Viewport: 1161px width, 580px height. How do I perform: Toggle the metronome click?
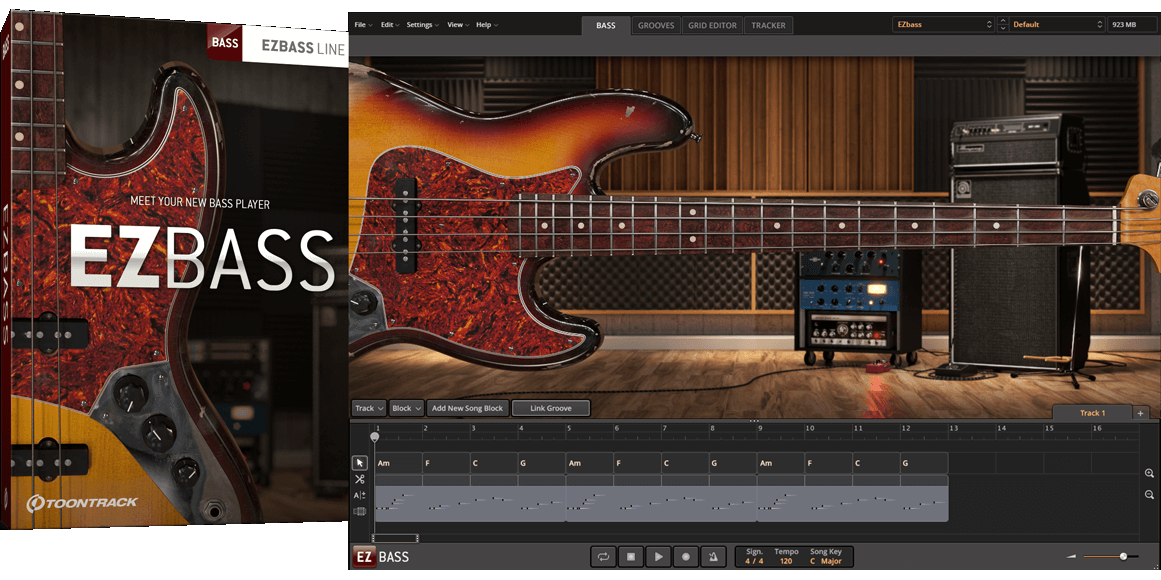[713, 557]
